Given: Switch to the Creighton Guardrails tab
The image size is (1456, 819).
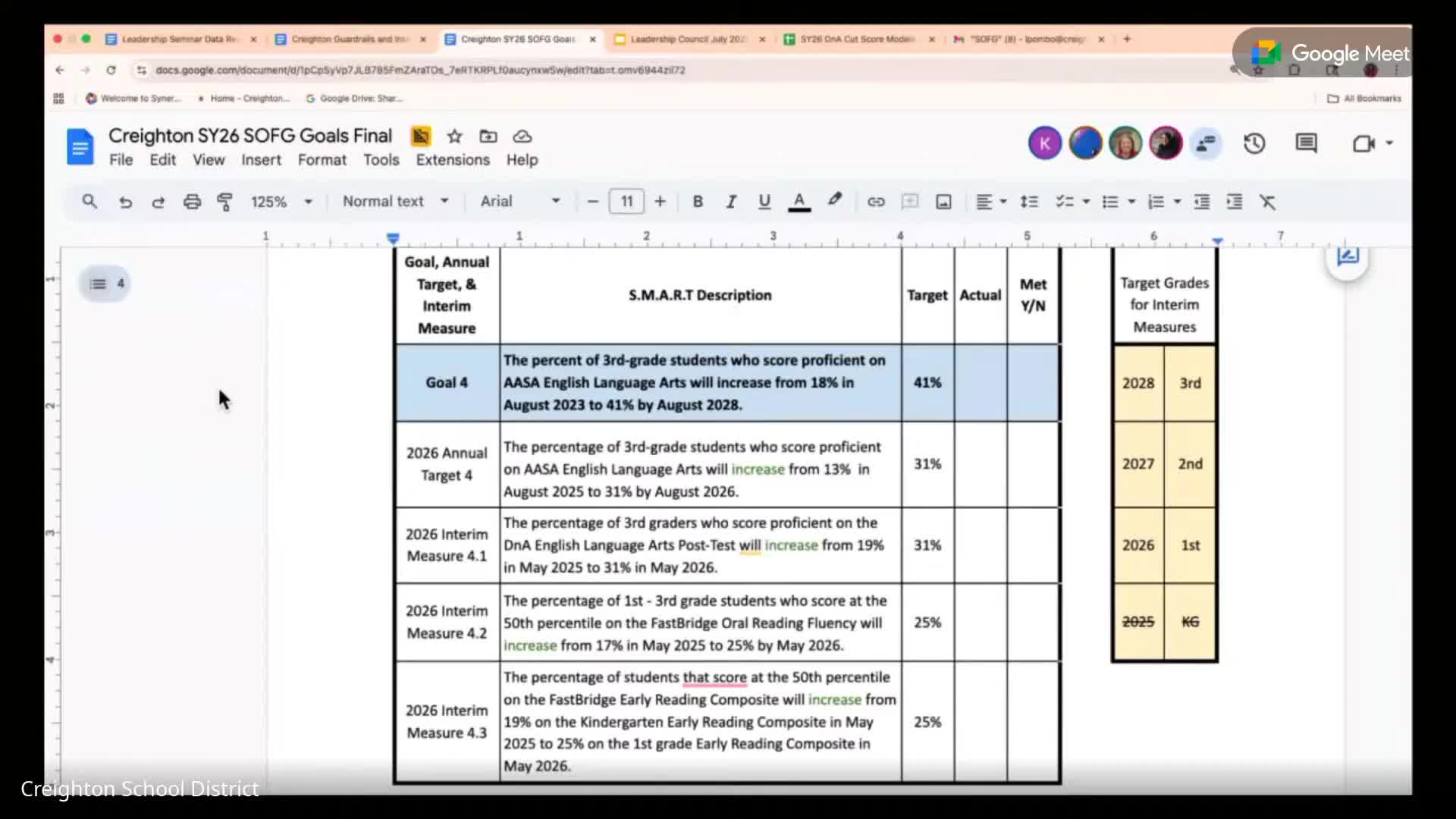Looking at the screenshot, I should click(350, 39).
